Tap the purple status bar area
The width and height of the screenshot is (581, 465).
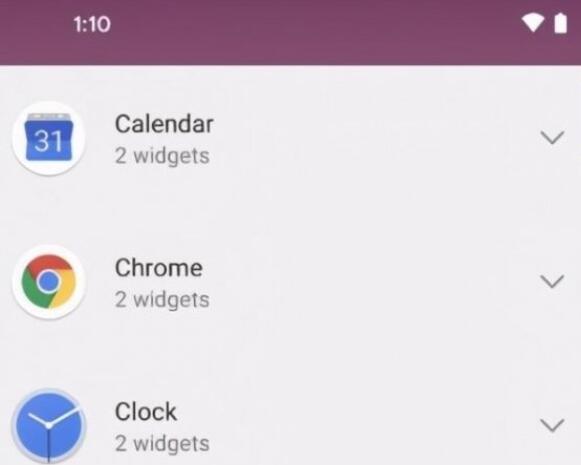click(x=290, y=33)
